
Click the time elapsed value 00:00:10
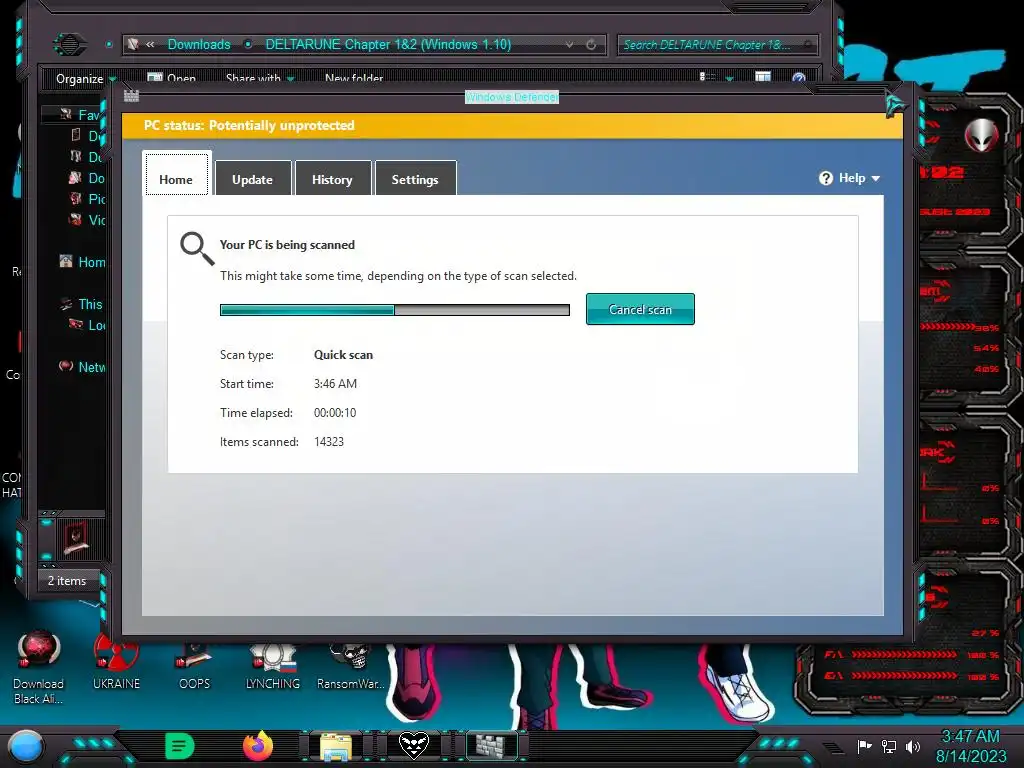(x=335, y=413)
